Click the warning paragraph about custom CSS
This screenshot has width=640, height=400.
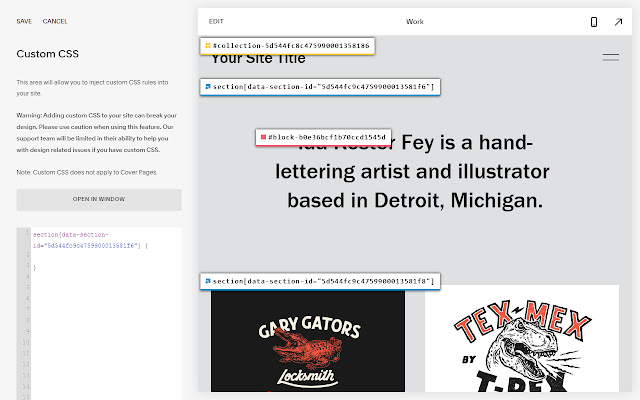96,133
